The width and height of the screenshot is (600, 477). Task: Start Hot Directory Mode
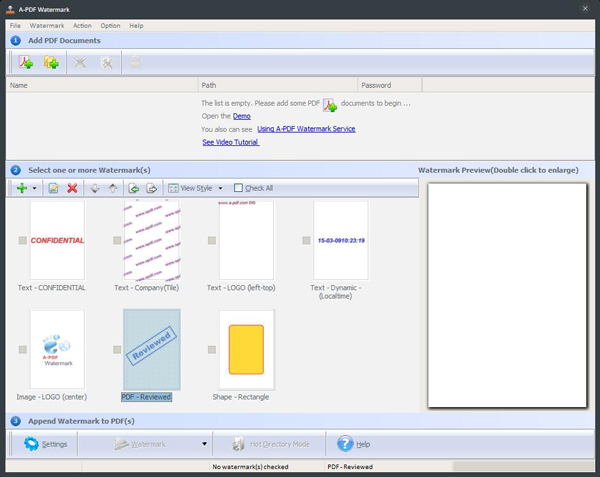coord(271,444)
